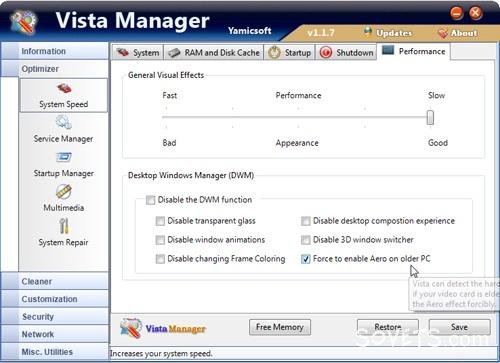The image size is (500, 363).
Task: Open the Multimedia optimizer
Action: point(63,198)
